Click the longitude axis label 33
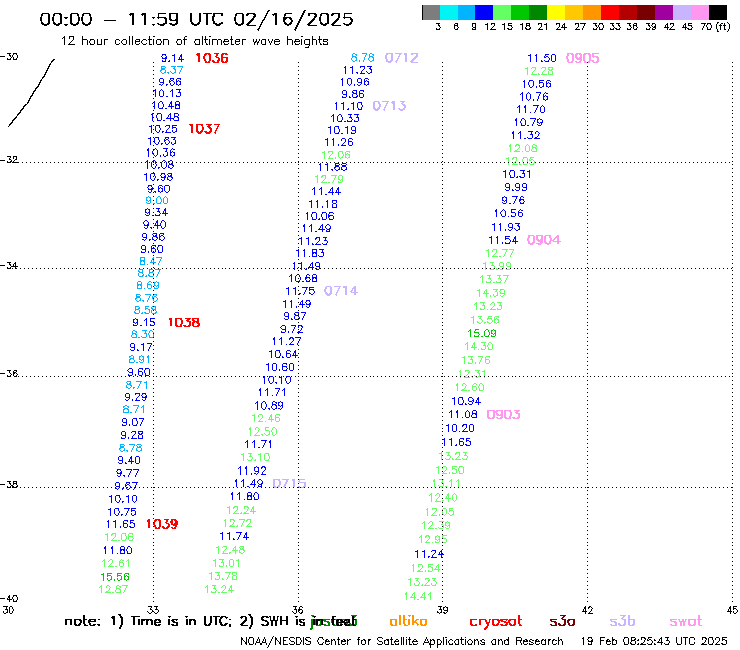This screenshot has height=650, width=740. pyautogui.click(x=153, y=610)
